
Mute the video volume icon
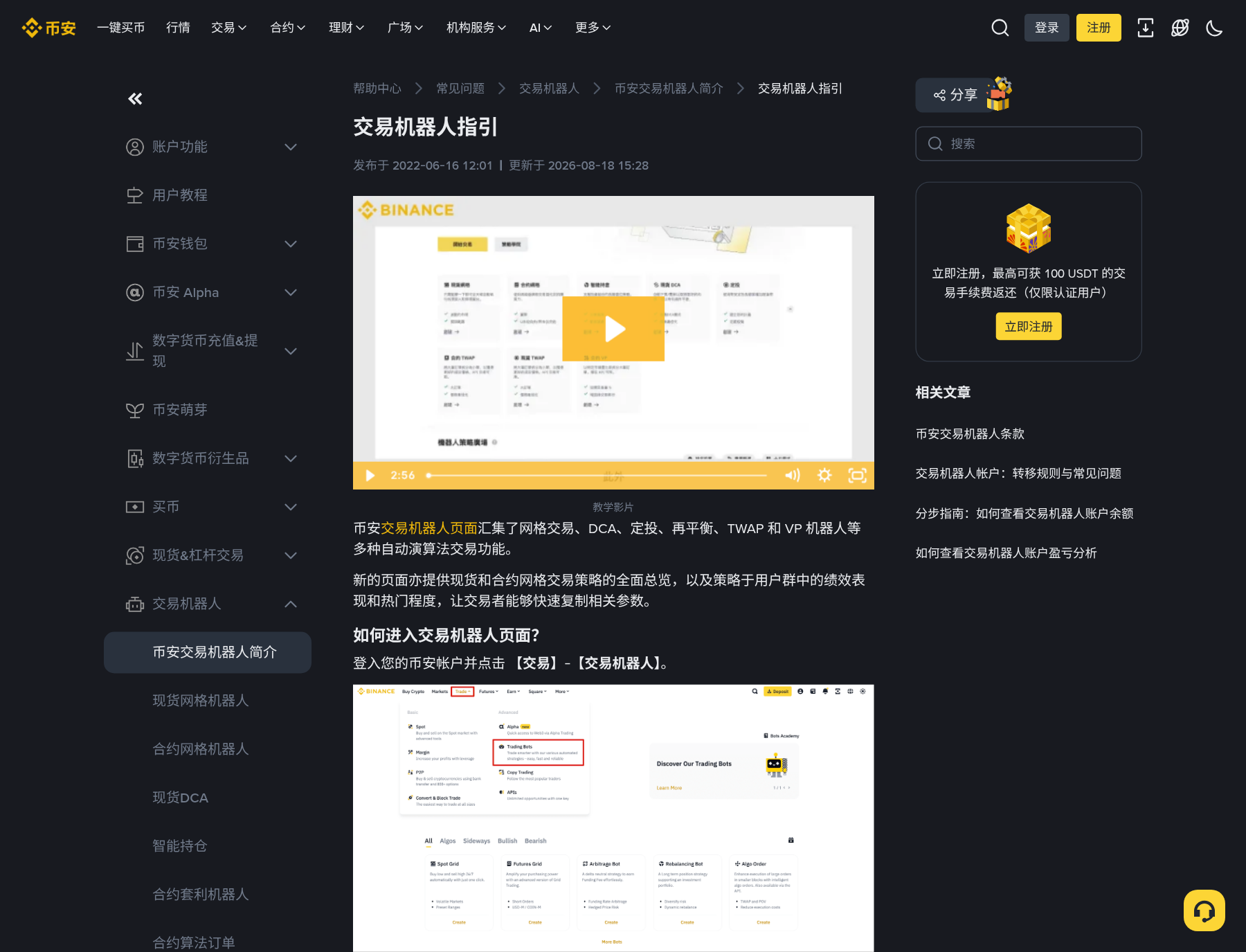point(793,476)
